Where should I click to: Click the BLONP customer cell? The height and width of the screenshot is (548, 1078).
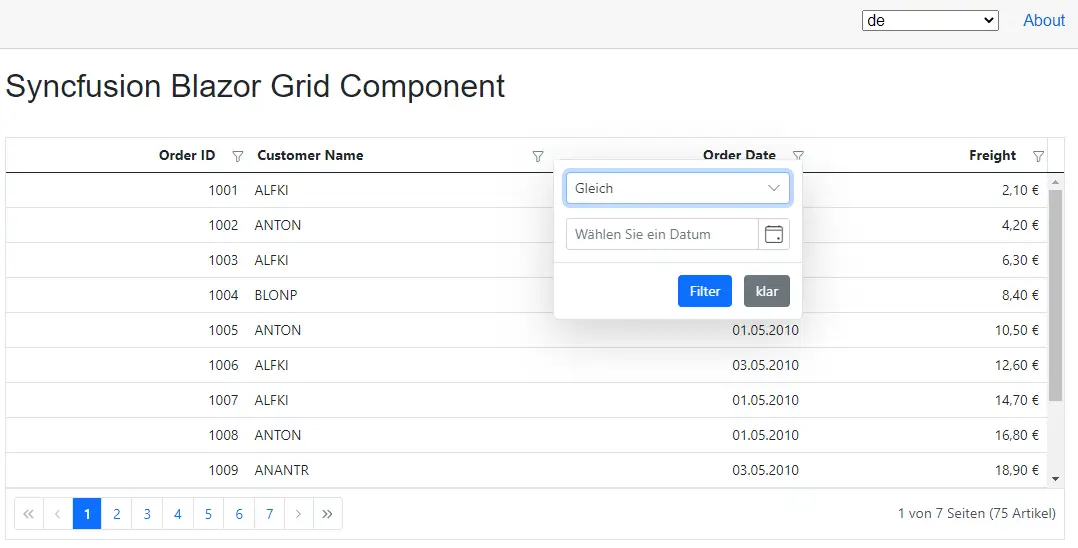pos(276,295)
